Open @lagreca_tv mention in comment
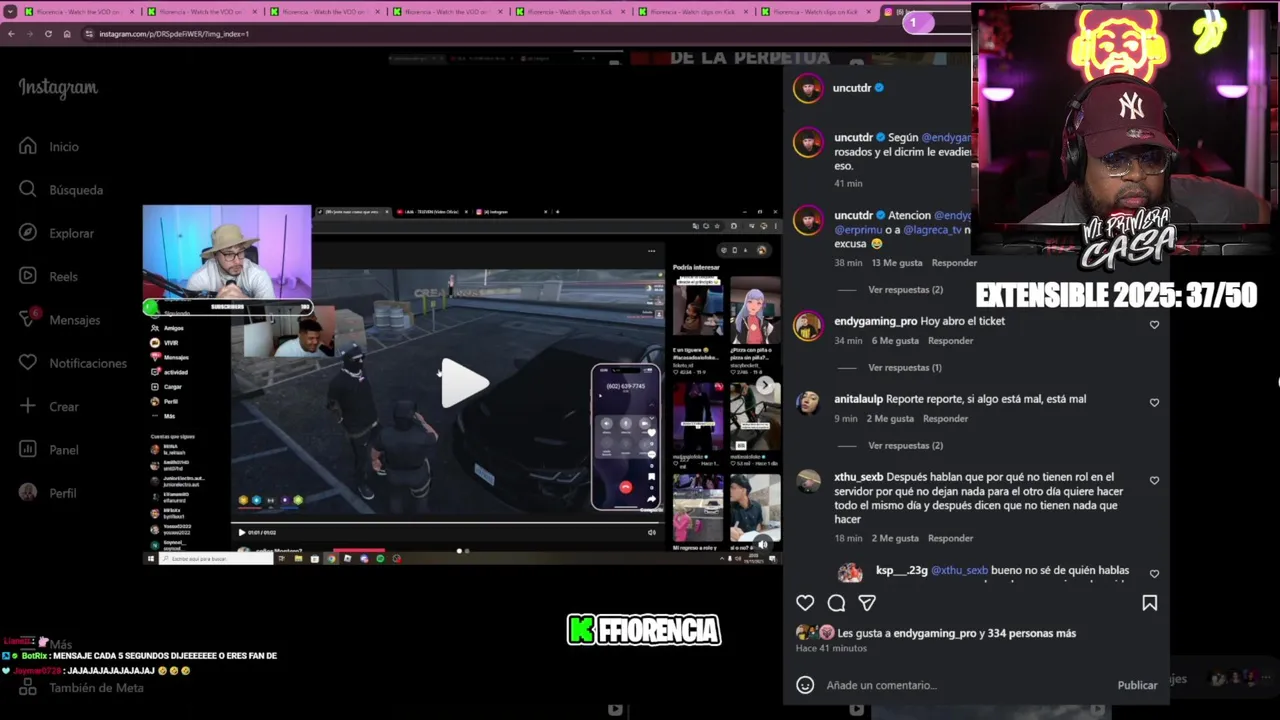The image size is (1280, 720). point(932,230)
